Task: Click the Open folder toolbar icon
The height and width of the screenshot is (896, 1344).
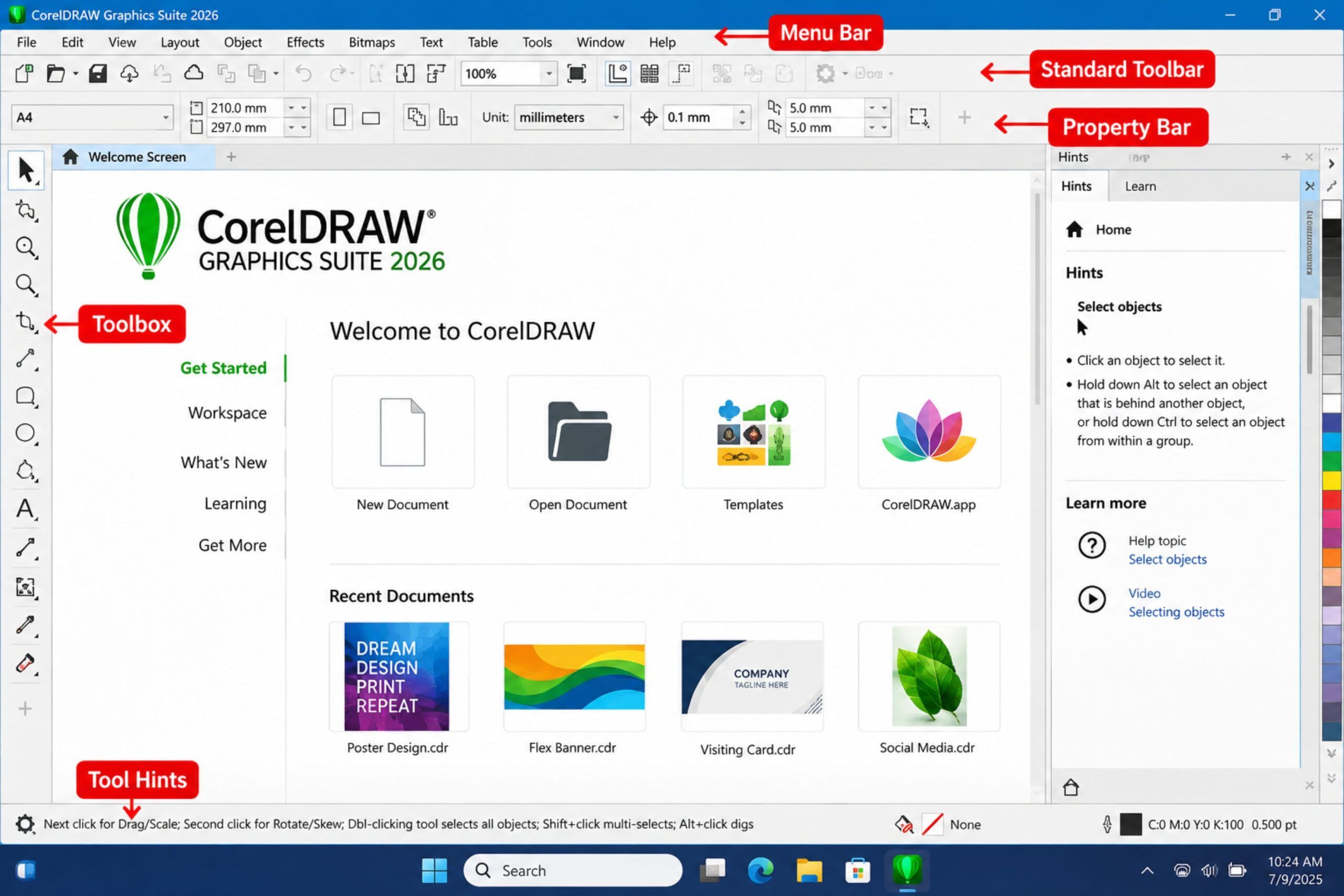Action: [x=56, y=73]
